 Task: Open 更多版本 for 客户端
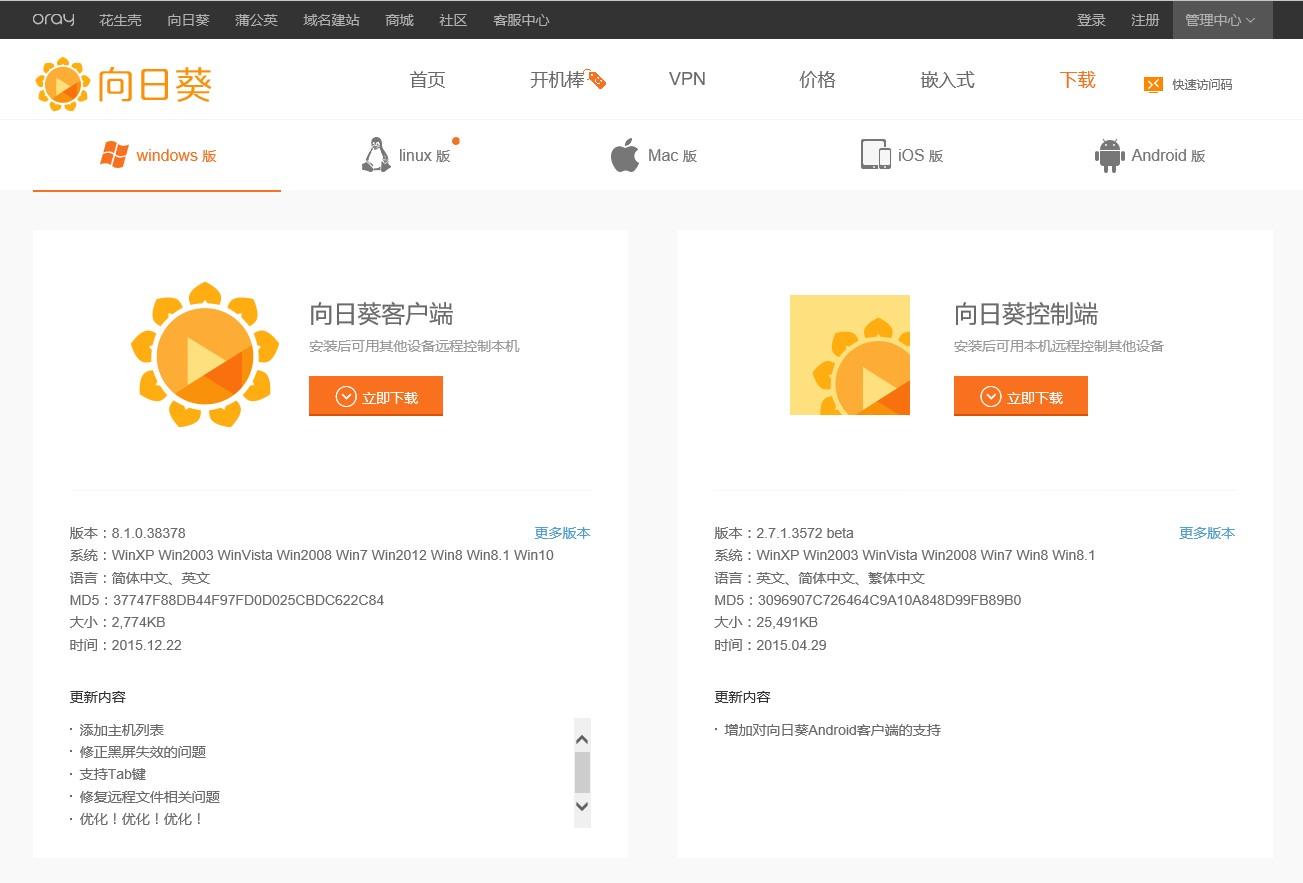point(562,533)
